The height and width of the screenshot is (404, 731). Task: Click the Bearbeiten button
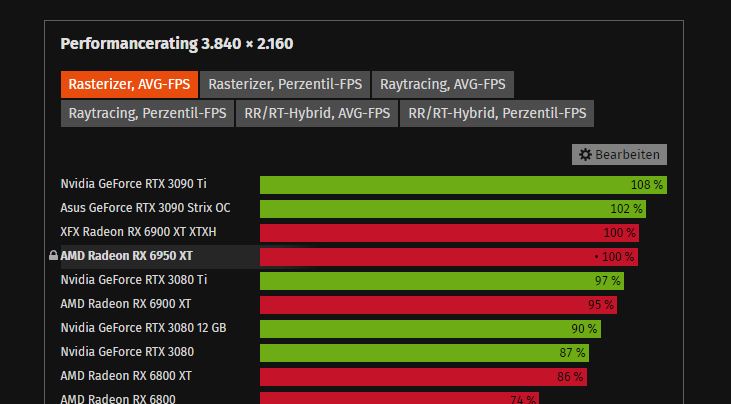pos(619,154)
